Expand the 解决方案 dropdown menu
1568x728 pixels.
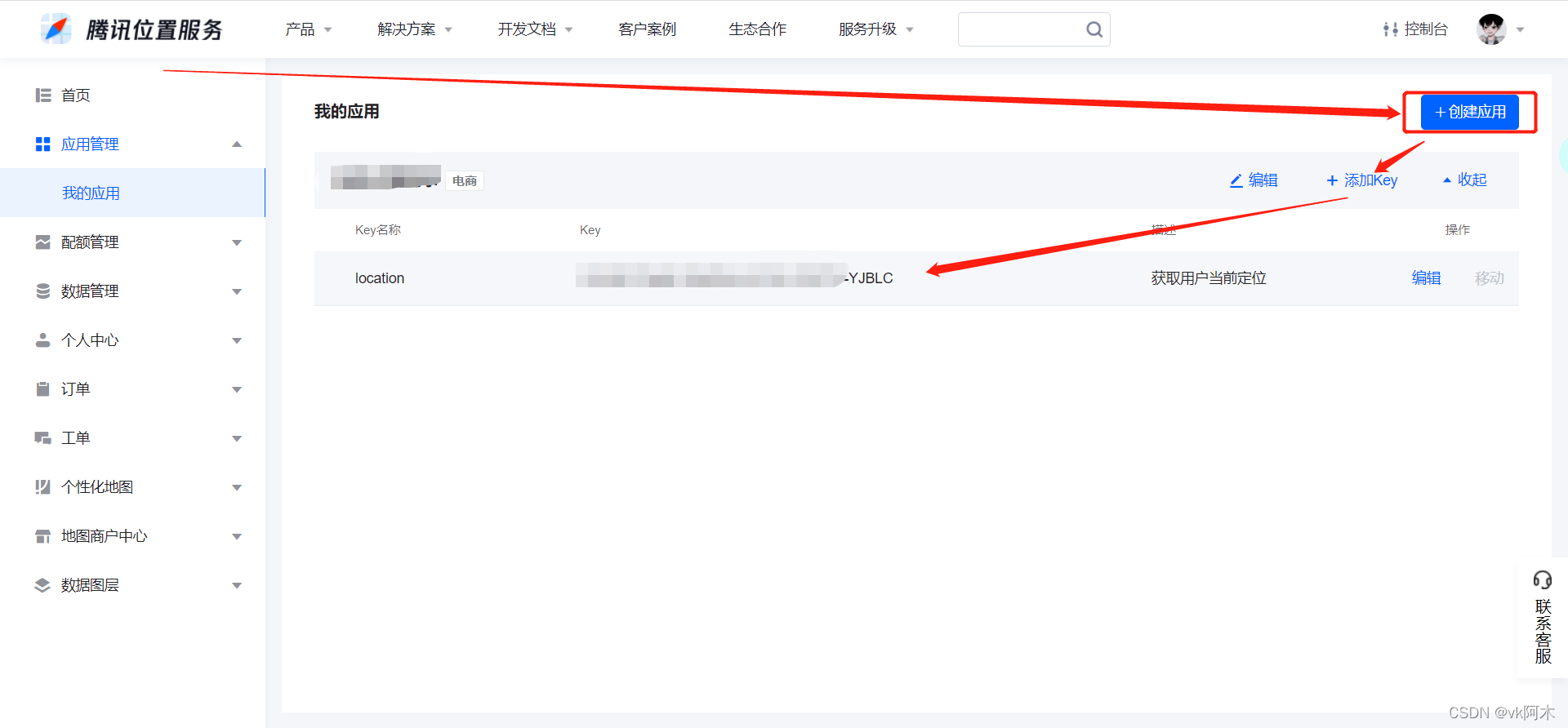415,29
